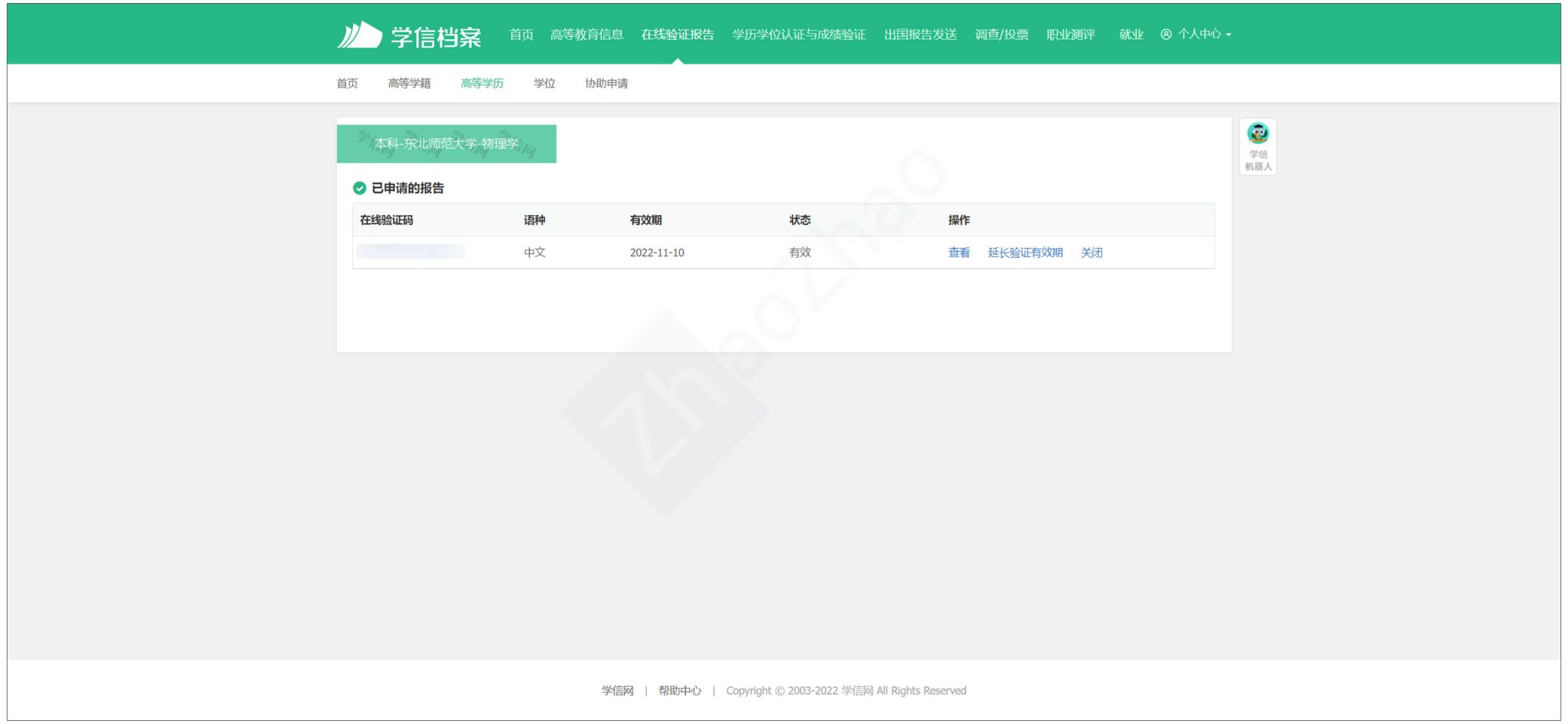Image resolution: width=1568 pixels, height=724 pixels.
Task: Open the 调查/投票 menu item
Action: 1001,34
